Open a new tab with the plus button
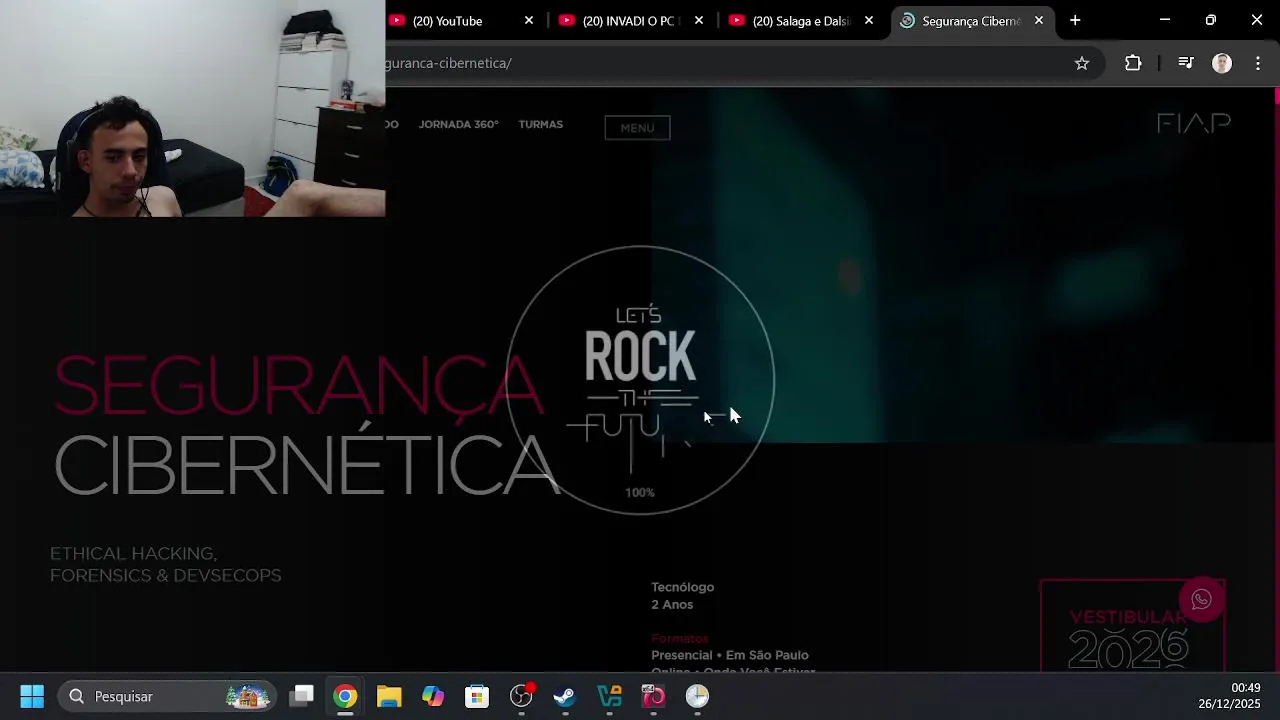Viewport: 1280px width, 720px height. (1075, 20)
